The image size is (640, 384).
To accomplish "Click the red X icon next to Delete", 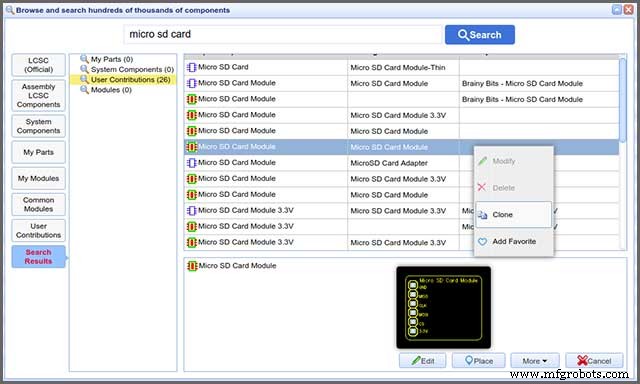I will (482, 187).
